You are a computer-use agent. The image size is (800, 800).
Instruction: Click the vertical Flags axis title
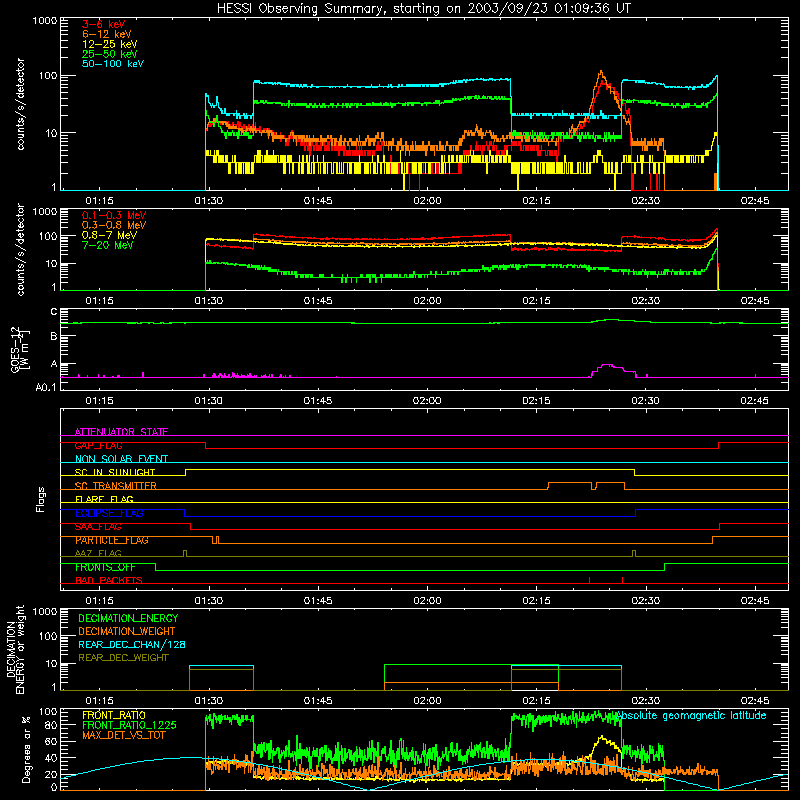click(x=41, y=499)
